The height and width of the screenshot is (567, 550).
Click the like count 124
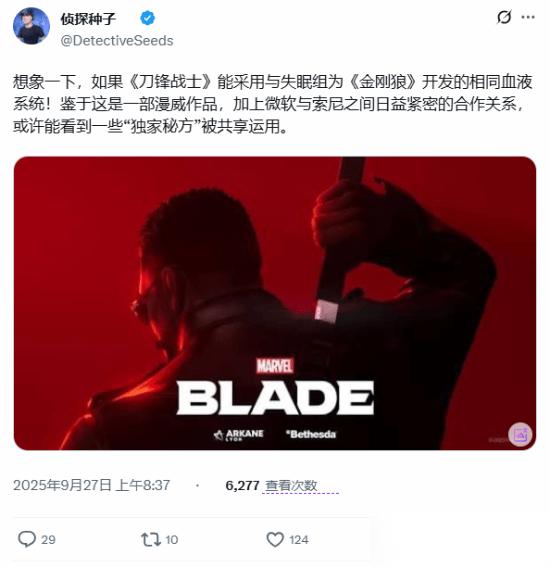[299, 540]
